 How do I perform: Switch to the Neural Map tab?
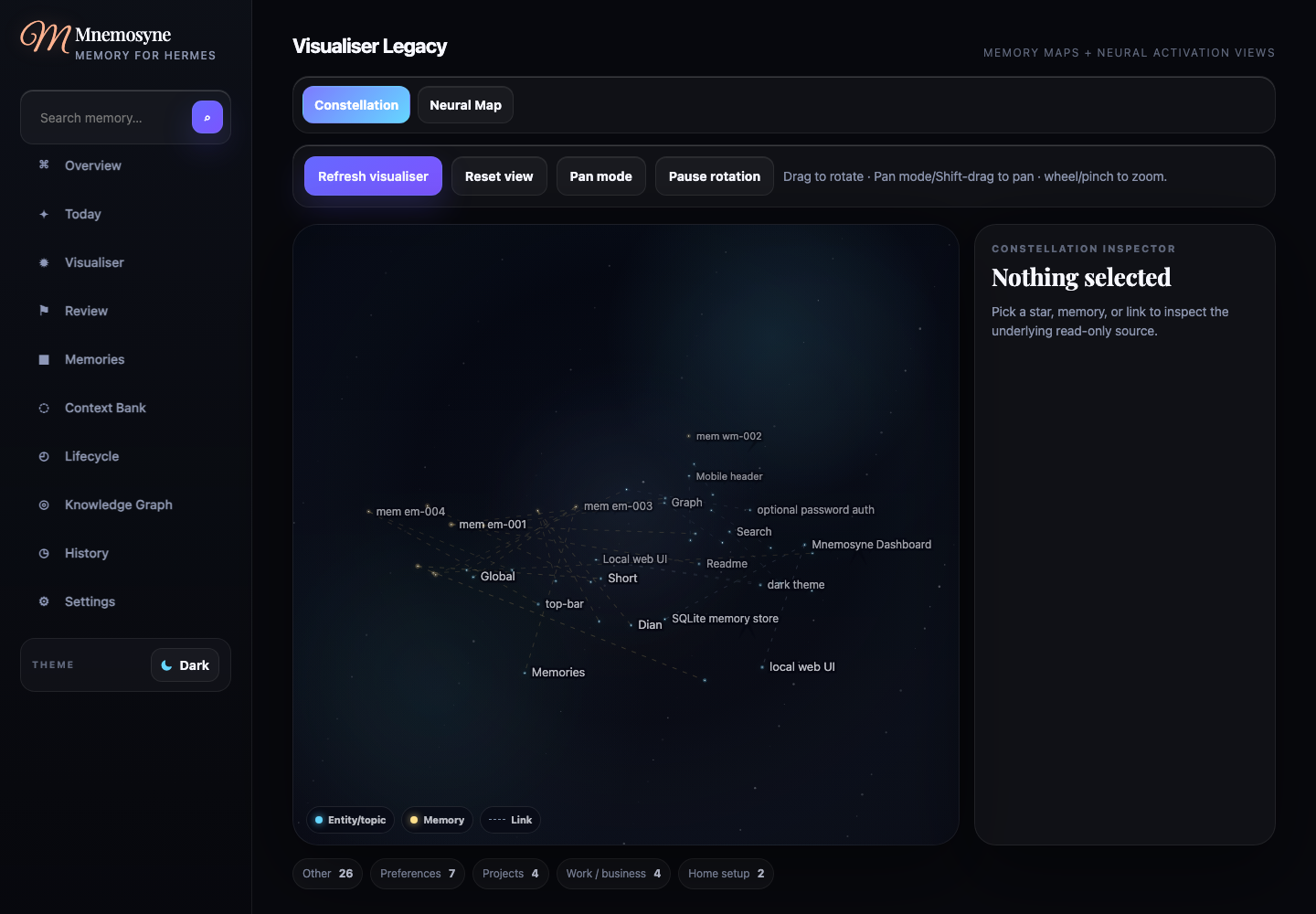coord(466,105)
